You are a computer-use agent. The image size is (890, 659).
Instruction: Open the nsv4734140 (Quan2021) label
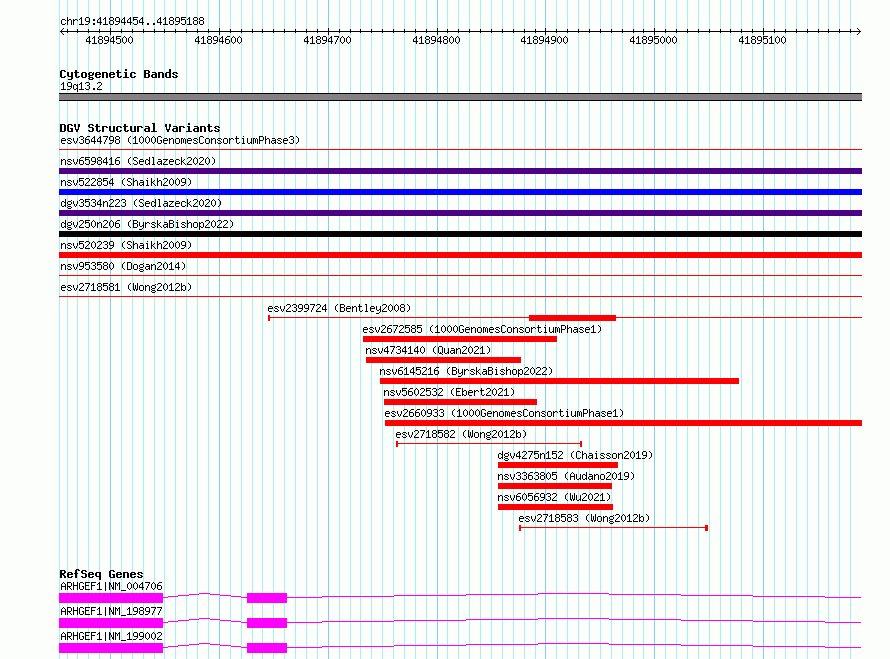tap(428, 350)
